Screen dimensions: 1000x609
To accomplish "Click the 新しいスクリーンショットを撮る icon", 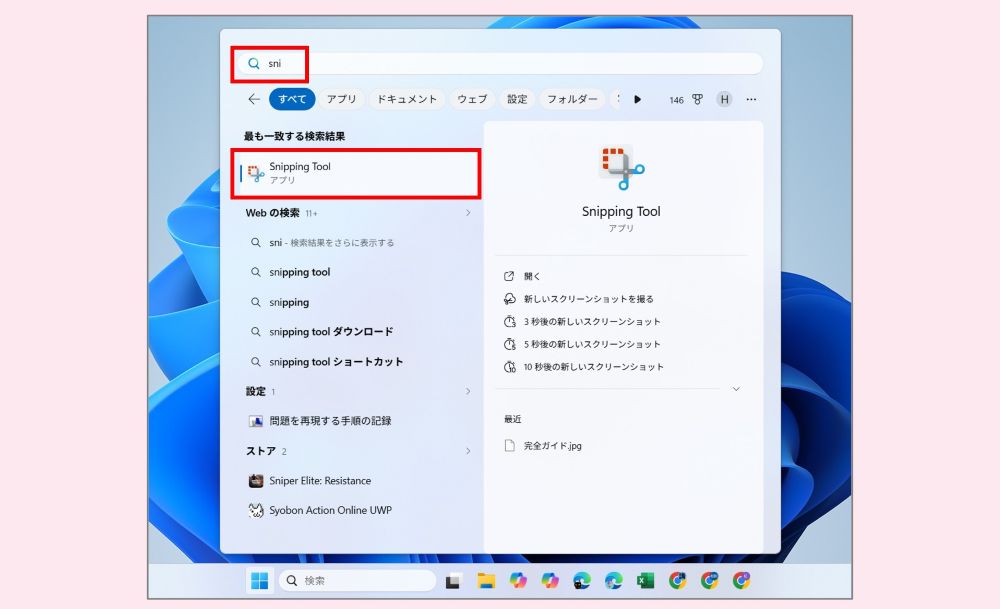I will click(509, 298).
